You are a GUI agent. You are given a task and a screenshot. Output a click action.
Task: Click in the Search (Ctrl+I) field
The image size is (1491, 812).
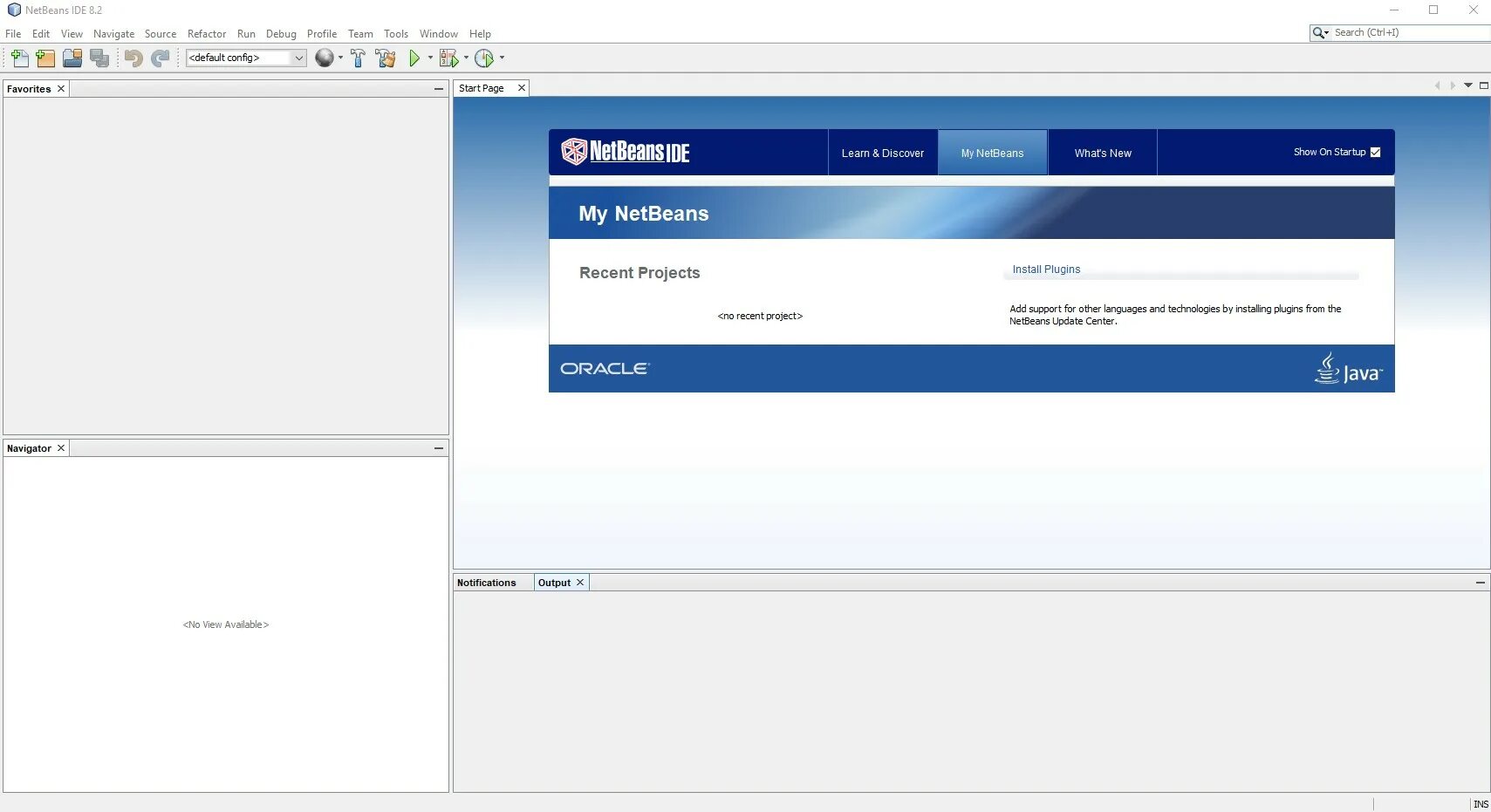point(1411,33)
